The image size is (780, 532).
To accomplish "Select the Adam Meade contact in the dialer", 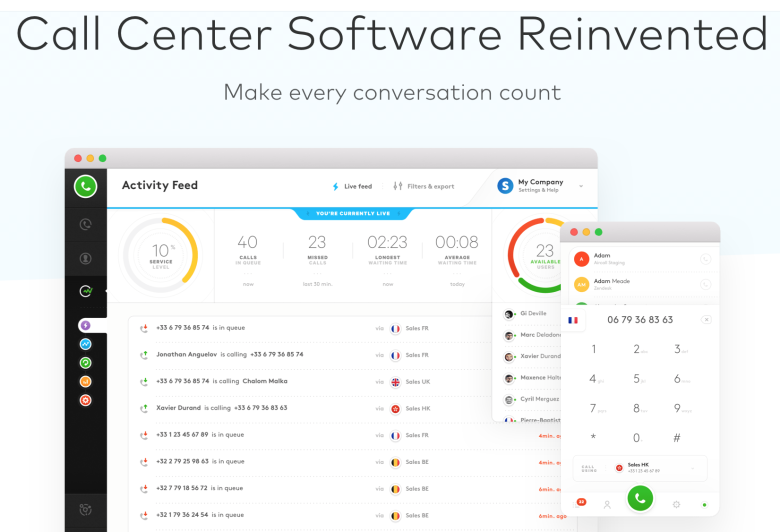I will (640, 284).
